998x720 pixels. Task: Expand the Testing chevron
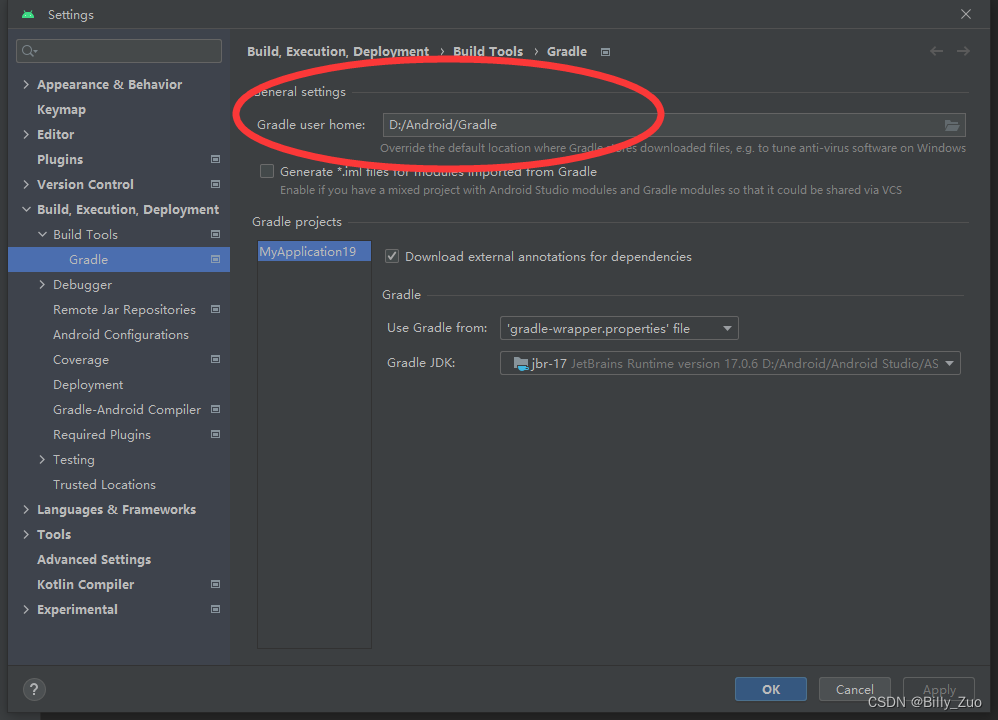pos(42,460)
